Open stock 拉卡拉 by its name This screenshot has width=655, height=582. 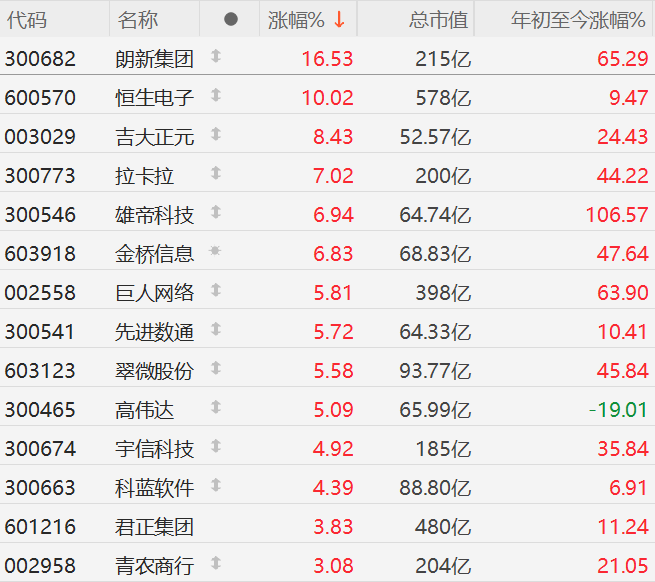point(145,176)
